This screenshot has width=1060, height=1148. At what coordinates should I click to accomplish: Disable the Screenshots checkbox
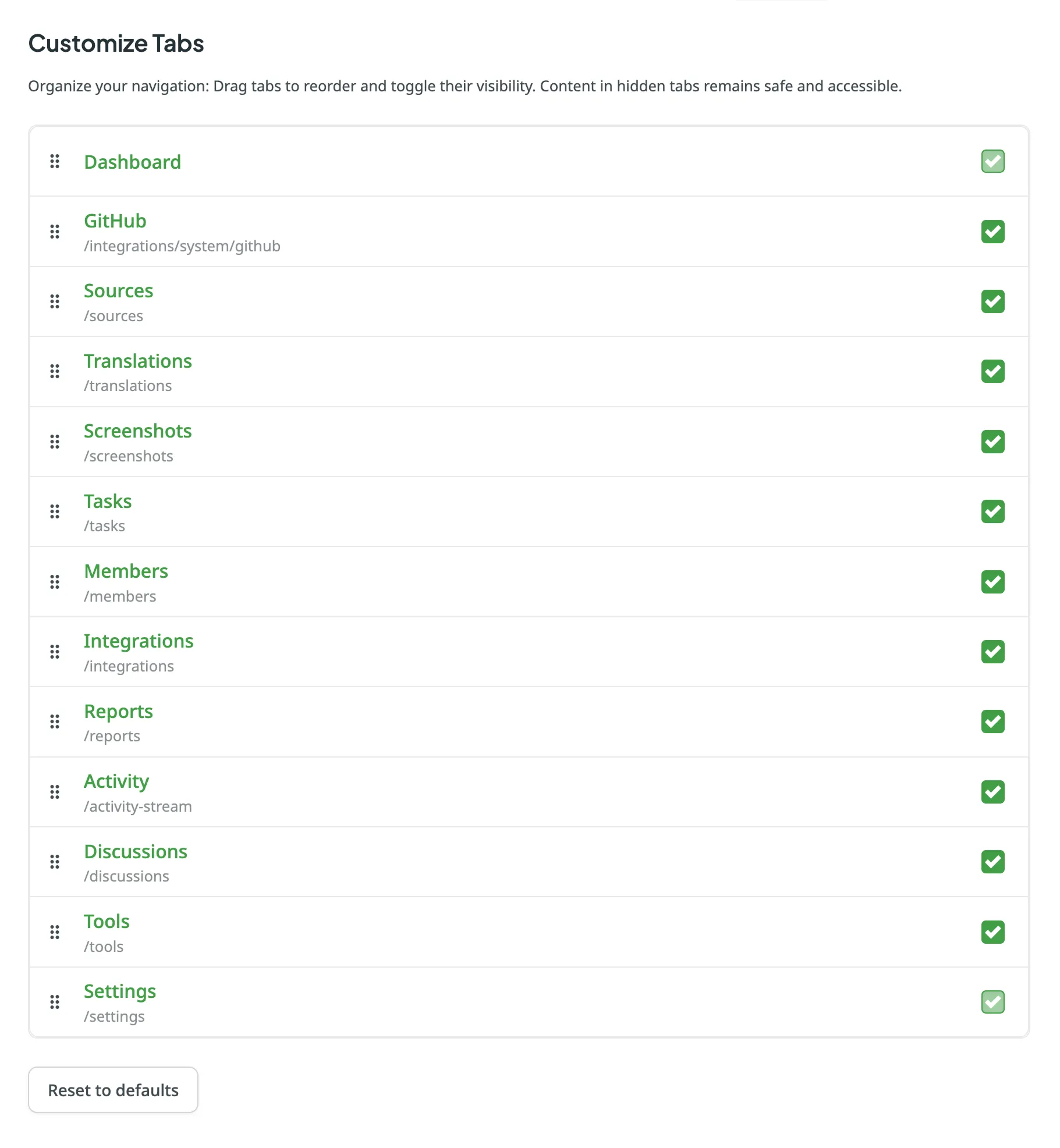[992, 442]
